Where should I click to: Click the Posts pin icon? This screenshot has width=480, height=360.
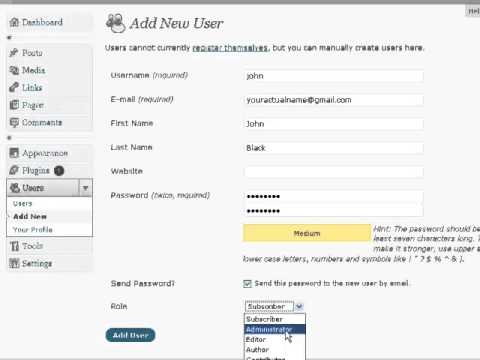tap(14, 53)
